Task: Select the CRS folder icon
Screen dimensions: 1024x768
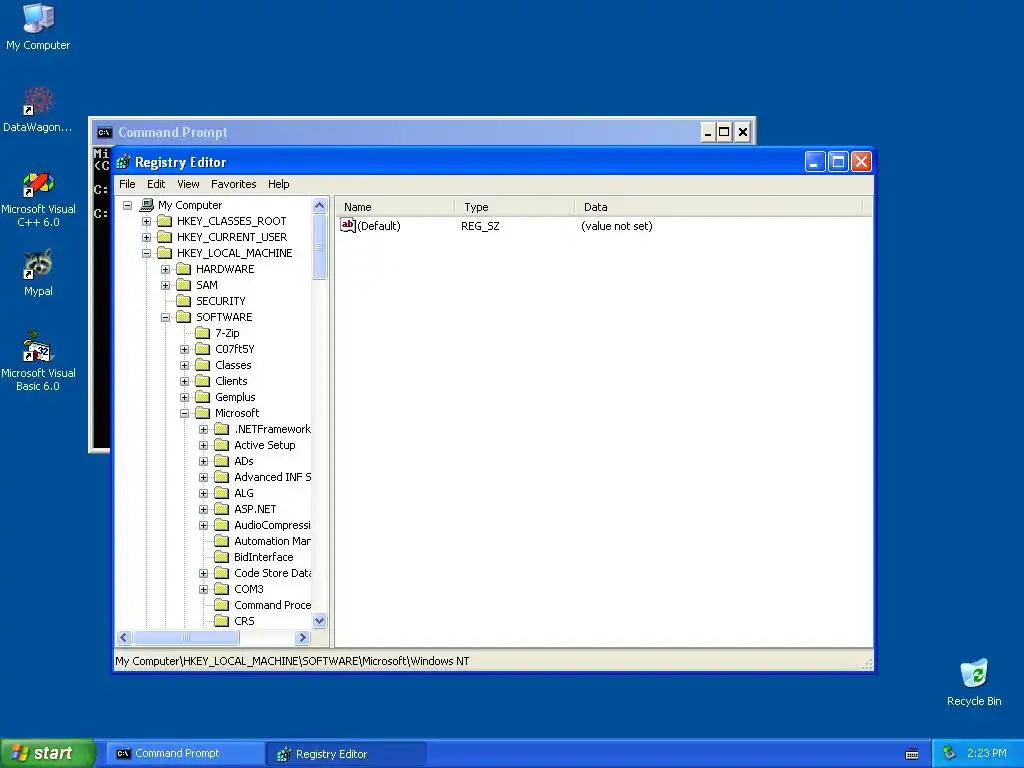Action: (222, 621)
